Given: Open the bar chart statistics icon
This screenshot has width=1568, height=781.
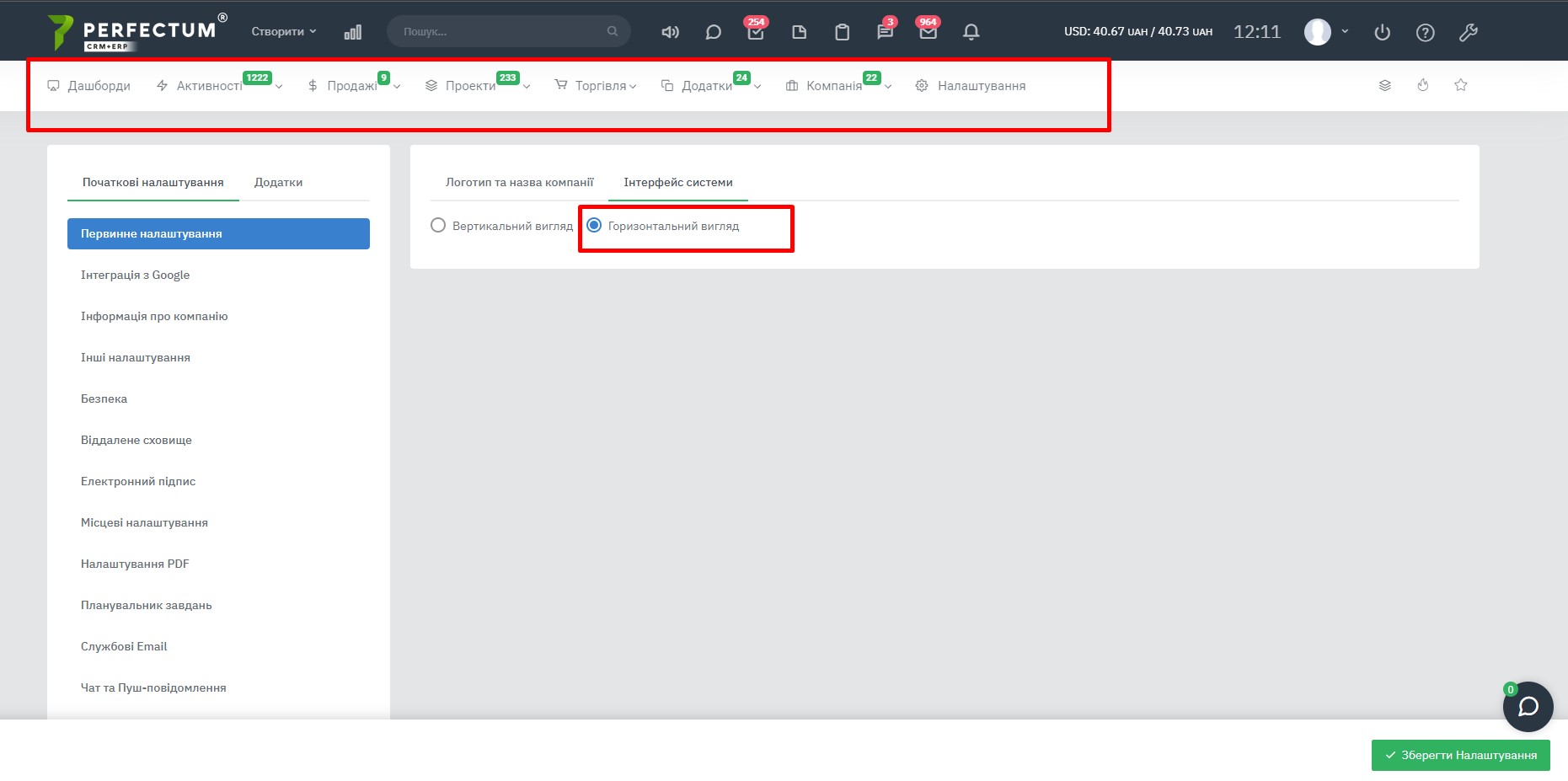Looking at the screenshot, I should click(x=353, y=32).
